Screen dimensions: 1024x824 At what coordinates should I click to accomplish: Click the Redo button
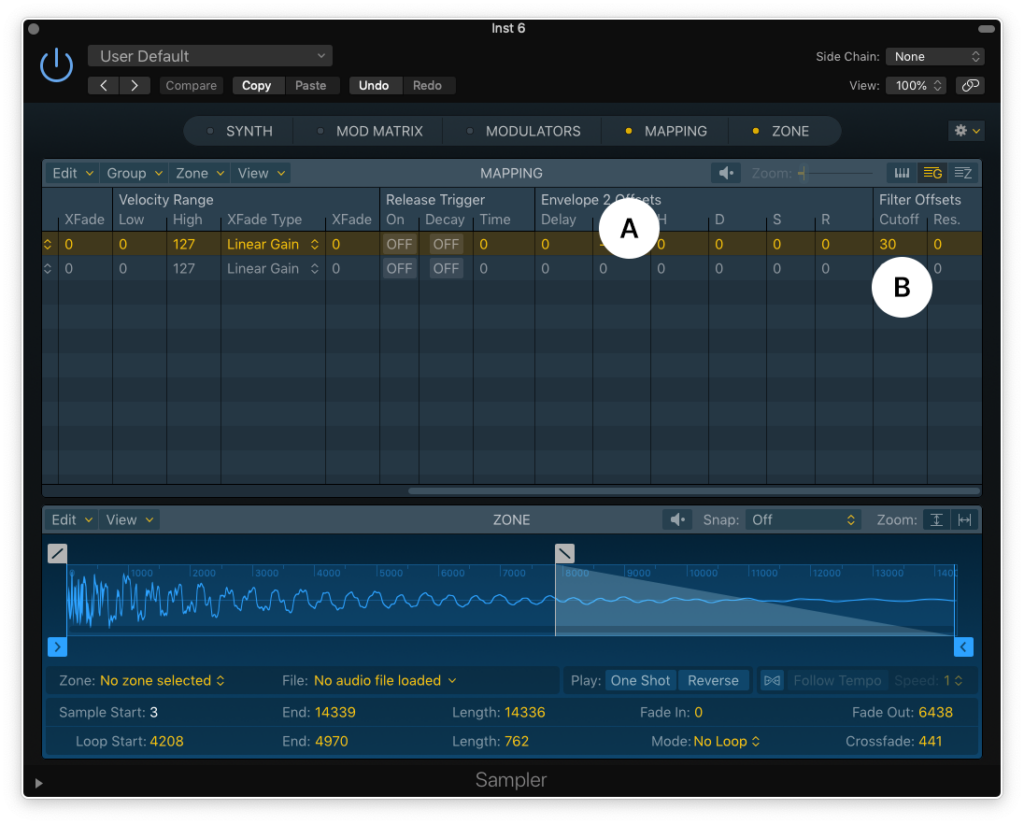[427, 86]
